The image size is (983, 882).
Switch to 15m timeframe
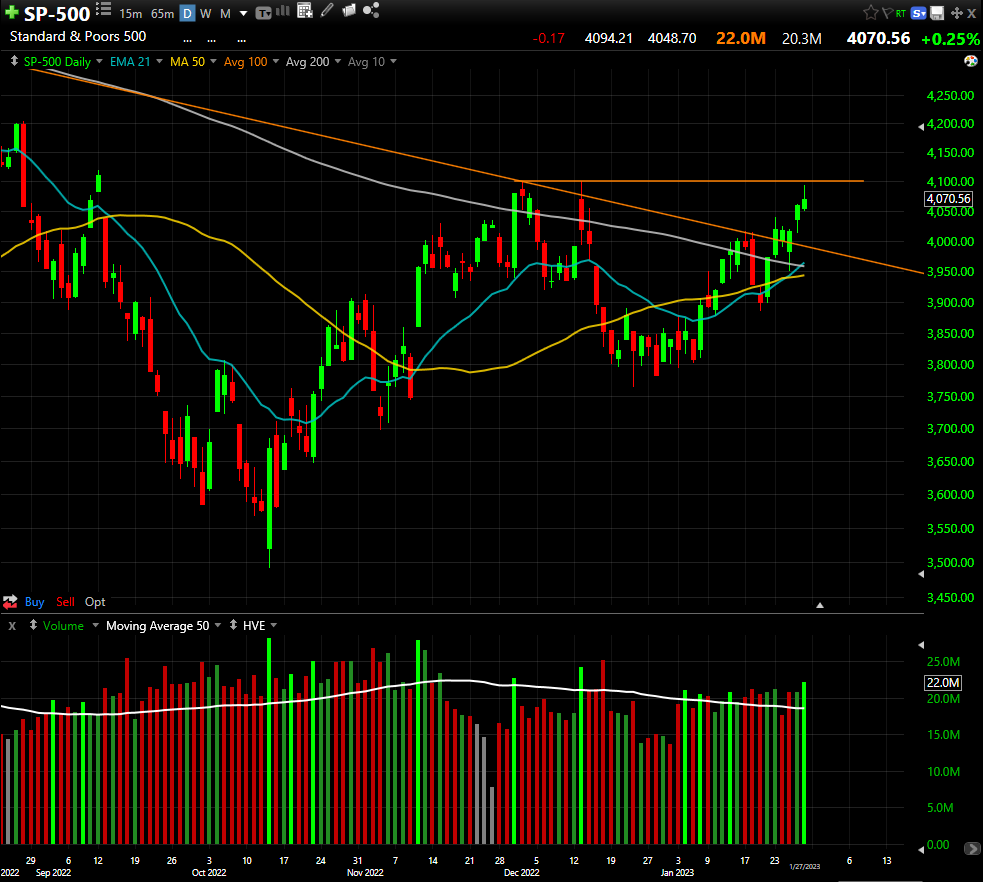[130, 14]
